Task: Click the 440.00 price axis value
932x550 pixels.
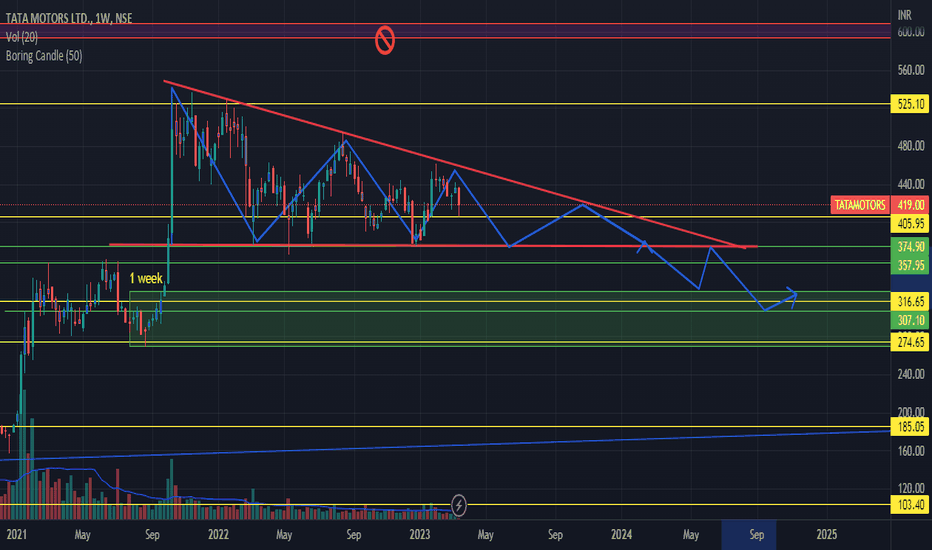Action: (x=911, y=184)
